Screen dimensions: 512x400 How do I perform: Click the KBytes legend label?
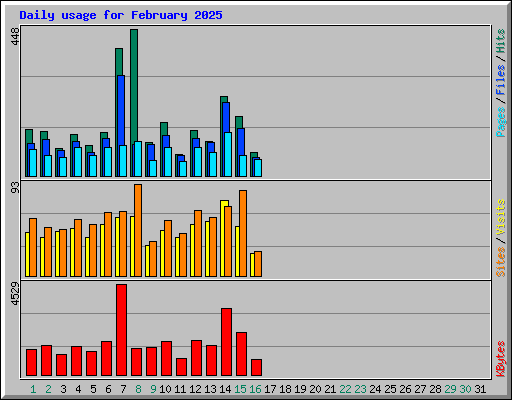500,359
